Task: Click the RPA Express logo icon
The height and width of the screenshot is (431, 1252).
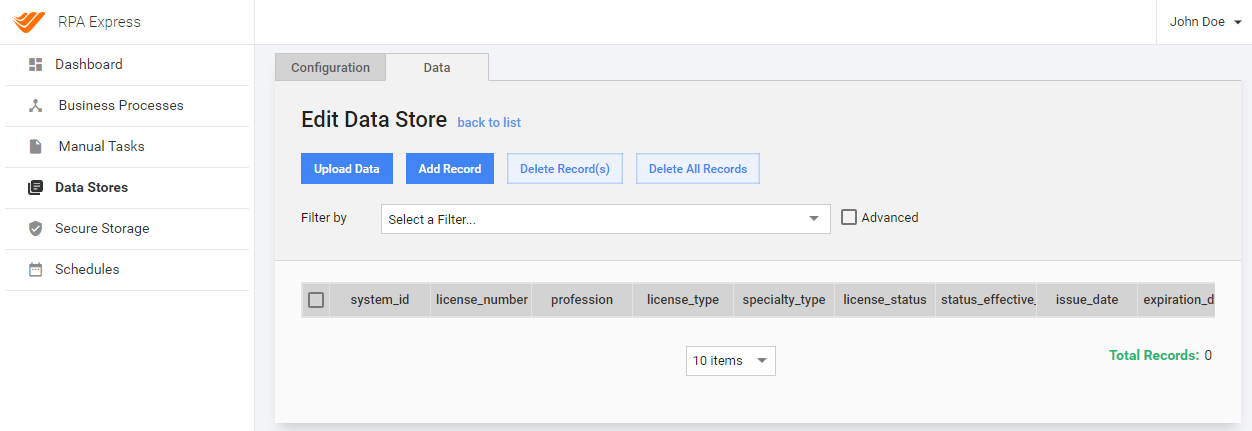Action: click(x=29, y=22)
